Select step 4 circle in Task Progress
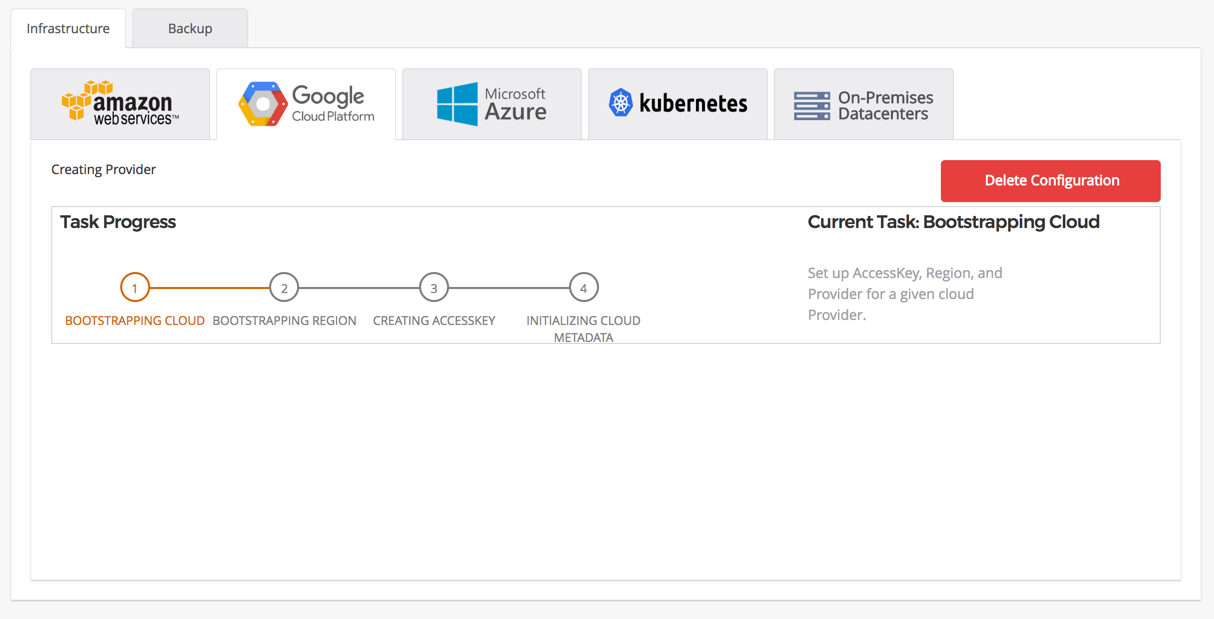The width and height of the screenshot is (1214, 619). [584, 288]
